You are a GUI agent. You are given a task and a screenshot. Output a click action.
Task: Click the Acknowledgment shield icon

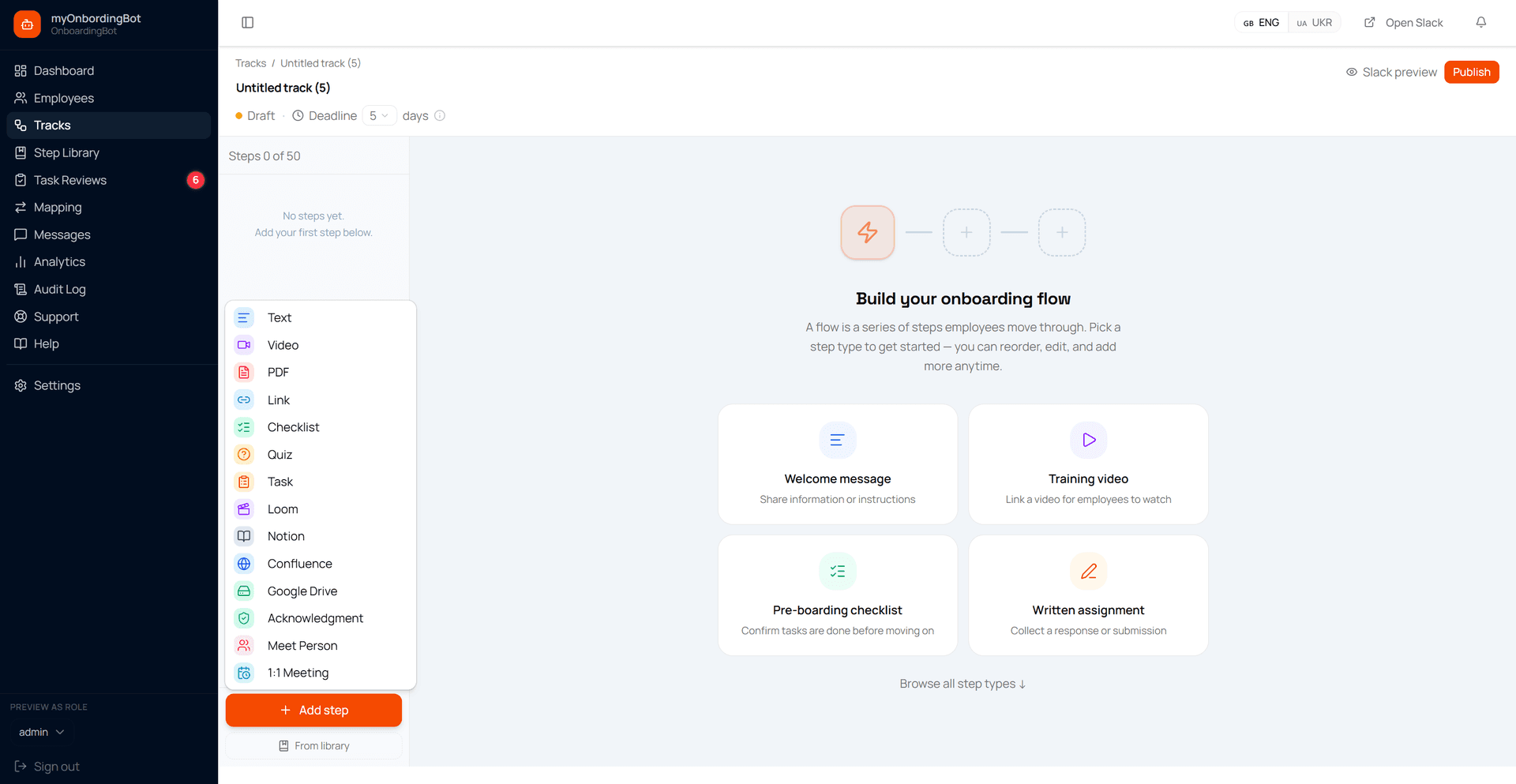click(244, 618)
